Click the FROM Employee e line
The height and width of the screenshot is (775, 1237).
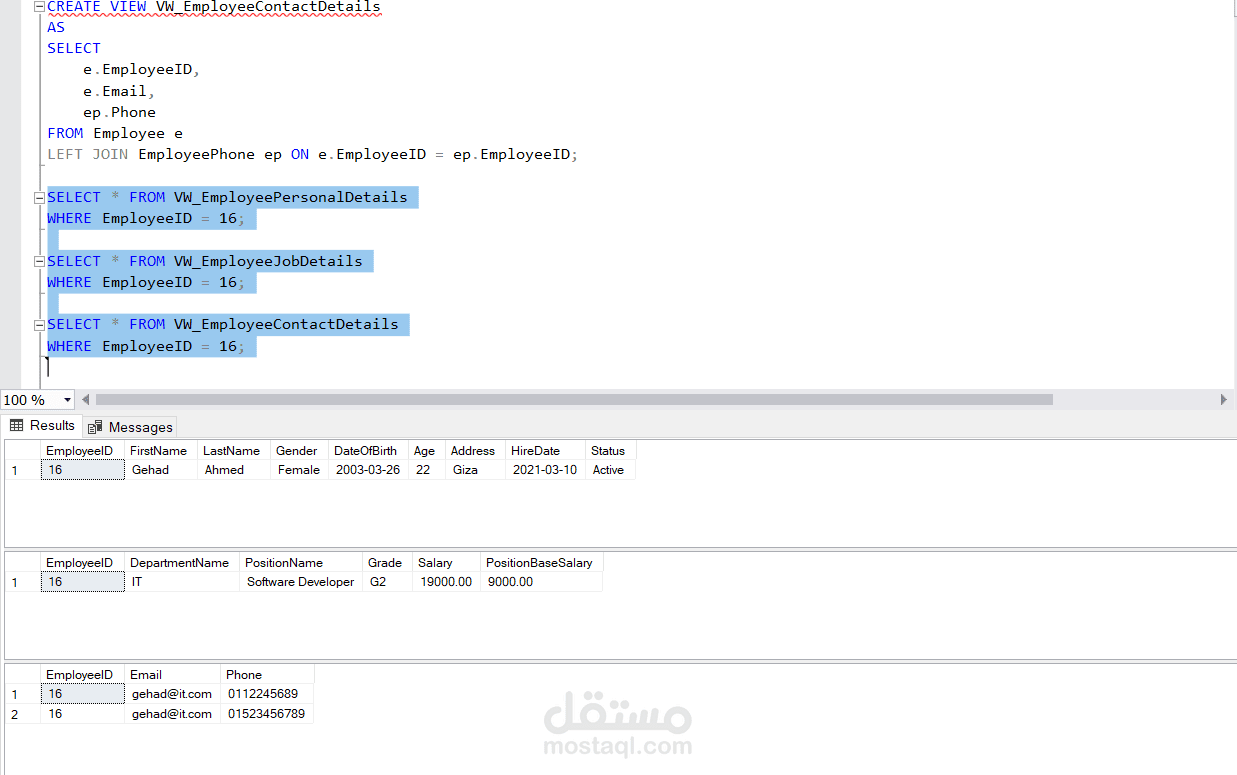click(115, 133)
